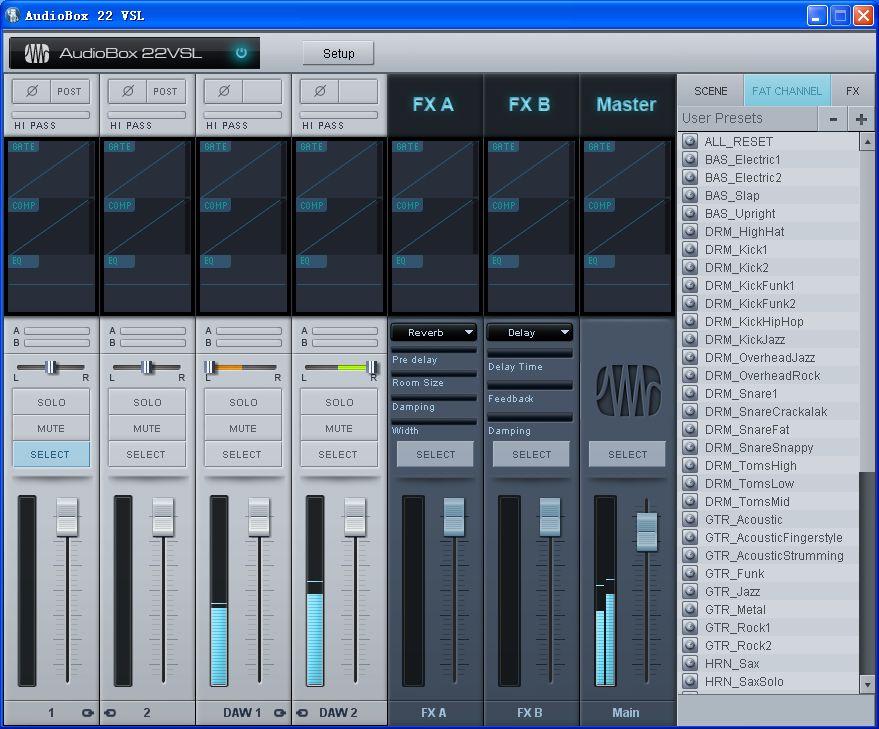Toggle phase invert on channel 2
Screen dimensions: 879x729
point(128,91)
